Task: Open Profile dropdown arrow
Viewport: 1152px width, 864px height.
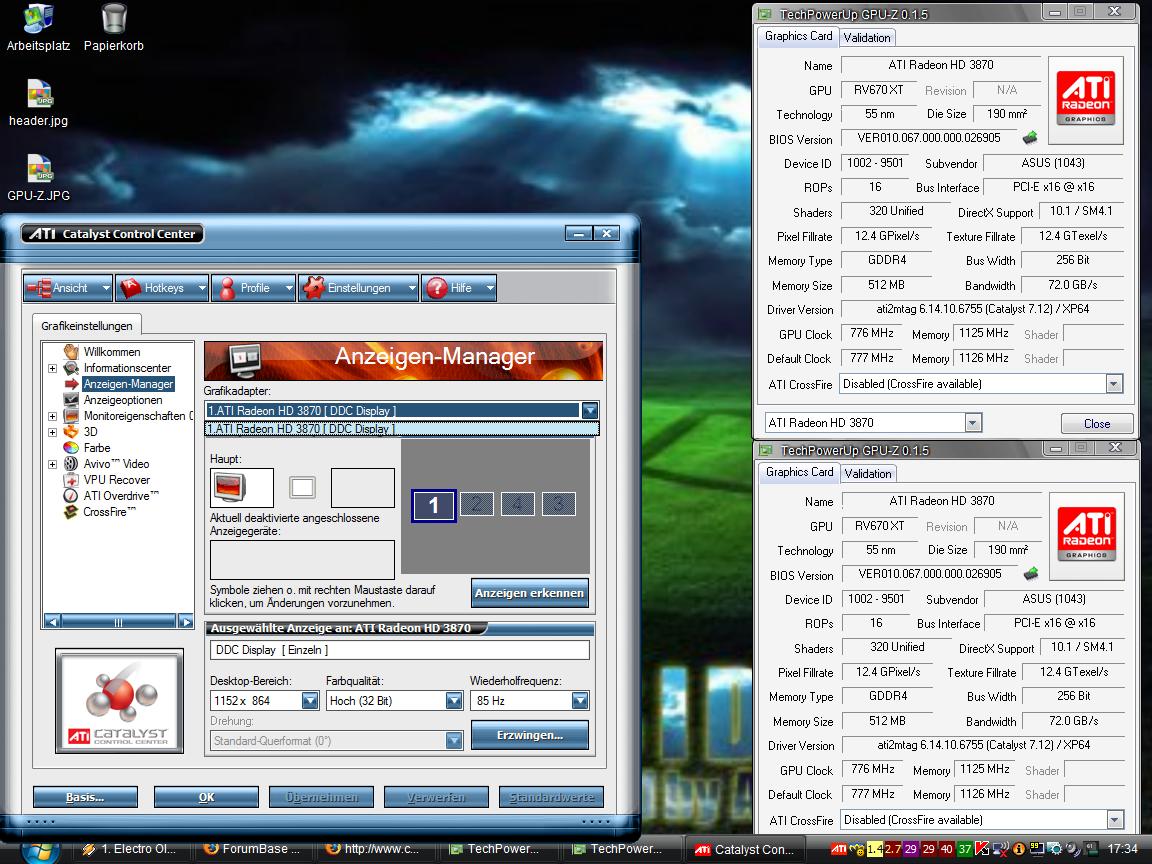Action: coord(289,288)
